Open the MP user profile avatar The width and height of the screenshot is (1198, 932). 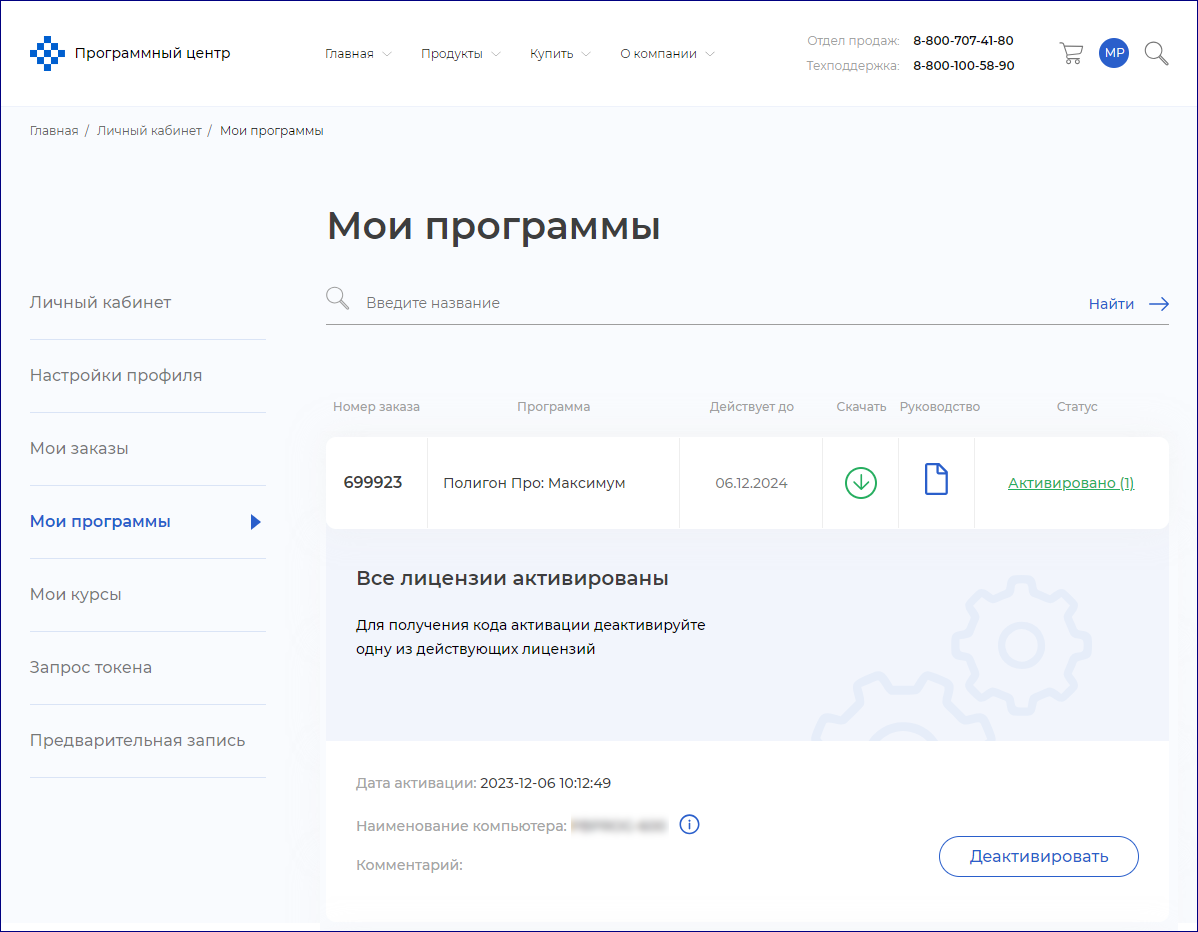coord(1114,54)
